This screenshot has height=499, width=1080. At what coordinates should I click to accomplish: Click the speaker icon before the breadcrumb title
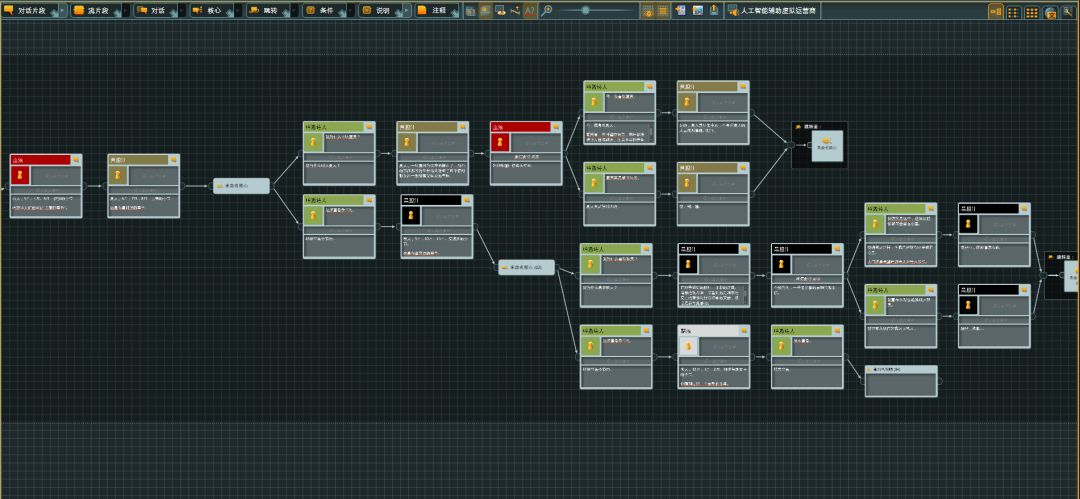[734, 11]
